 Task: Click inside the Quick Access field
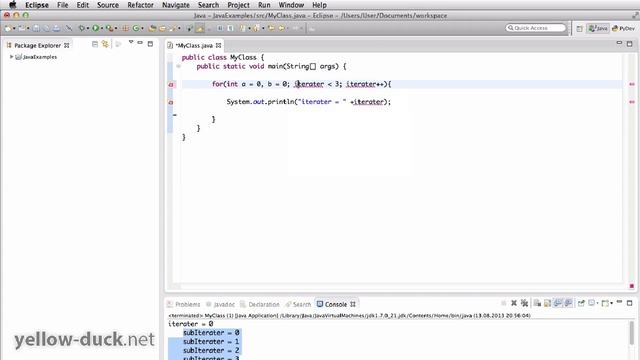[x=536, y=28]
